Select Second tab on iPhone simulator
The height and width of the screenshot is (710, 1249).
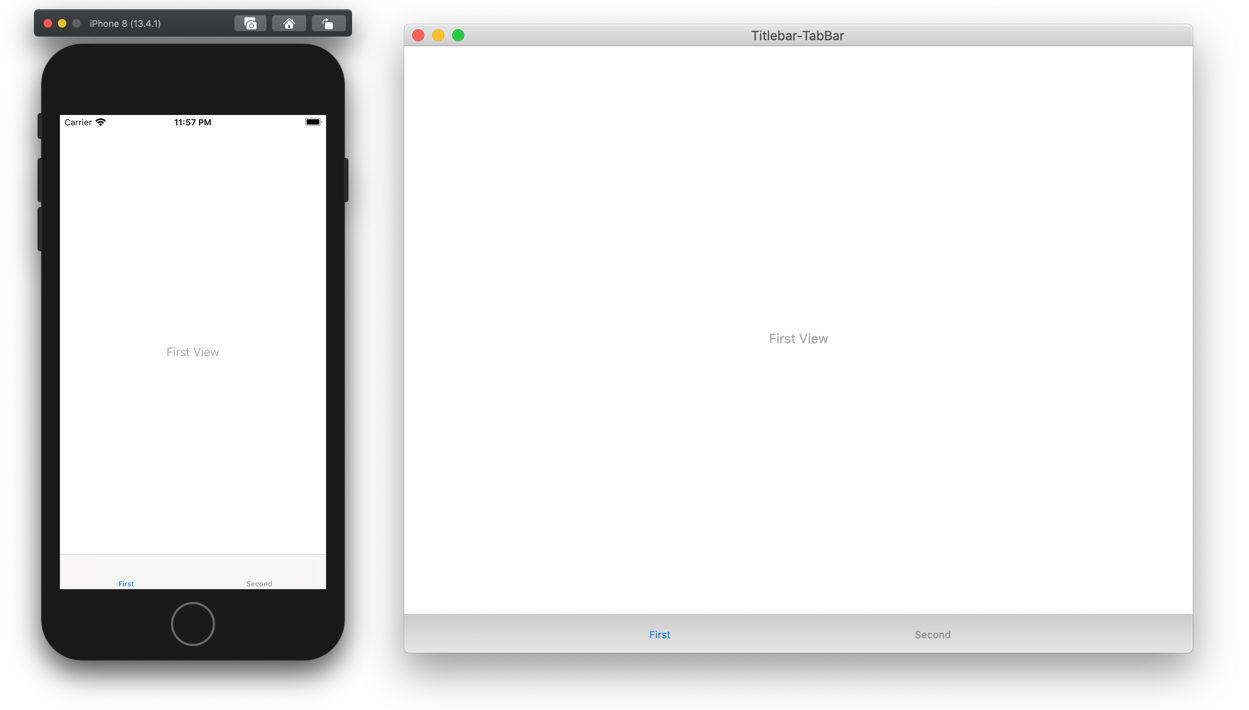tap(259, 584)
